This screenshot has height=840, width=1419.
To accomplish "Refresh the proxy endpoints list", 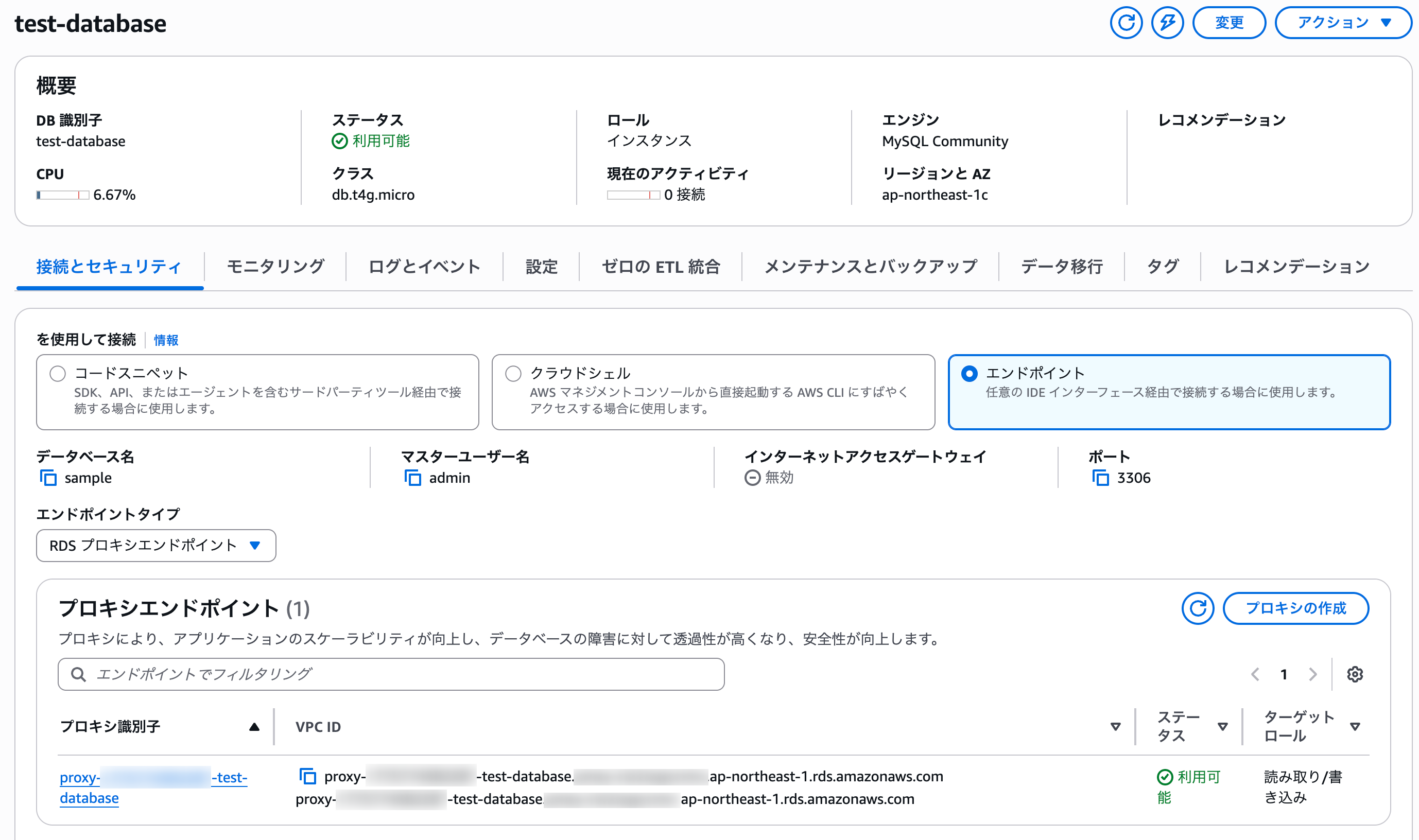I will [1197, 608].
